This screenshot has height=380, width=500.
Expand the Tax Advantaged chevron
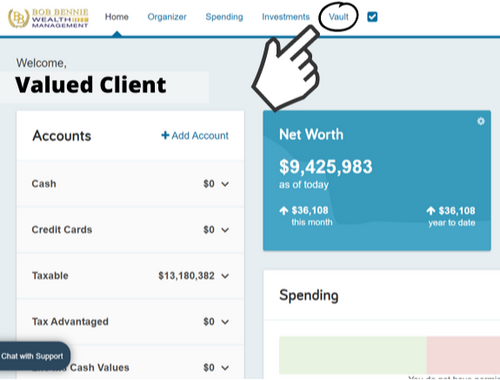point(225,322)
